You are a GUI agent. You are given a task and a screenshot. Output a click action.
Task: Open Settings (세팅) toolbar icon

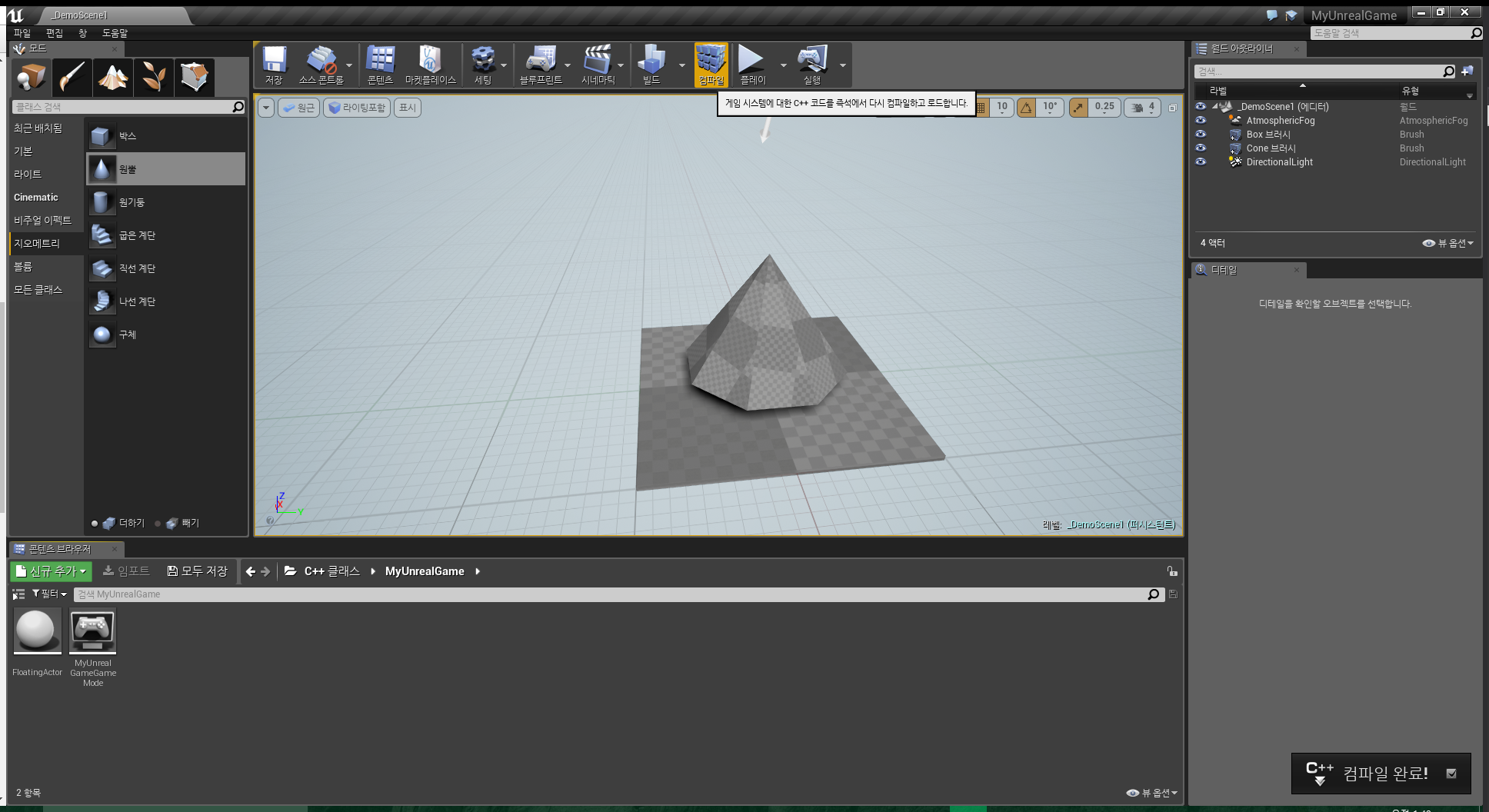(482, 65)
